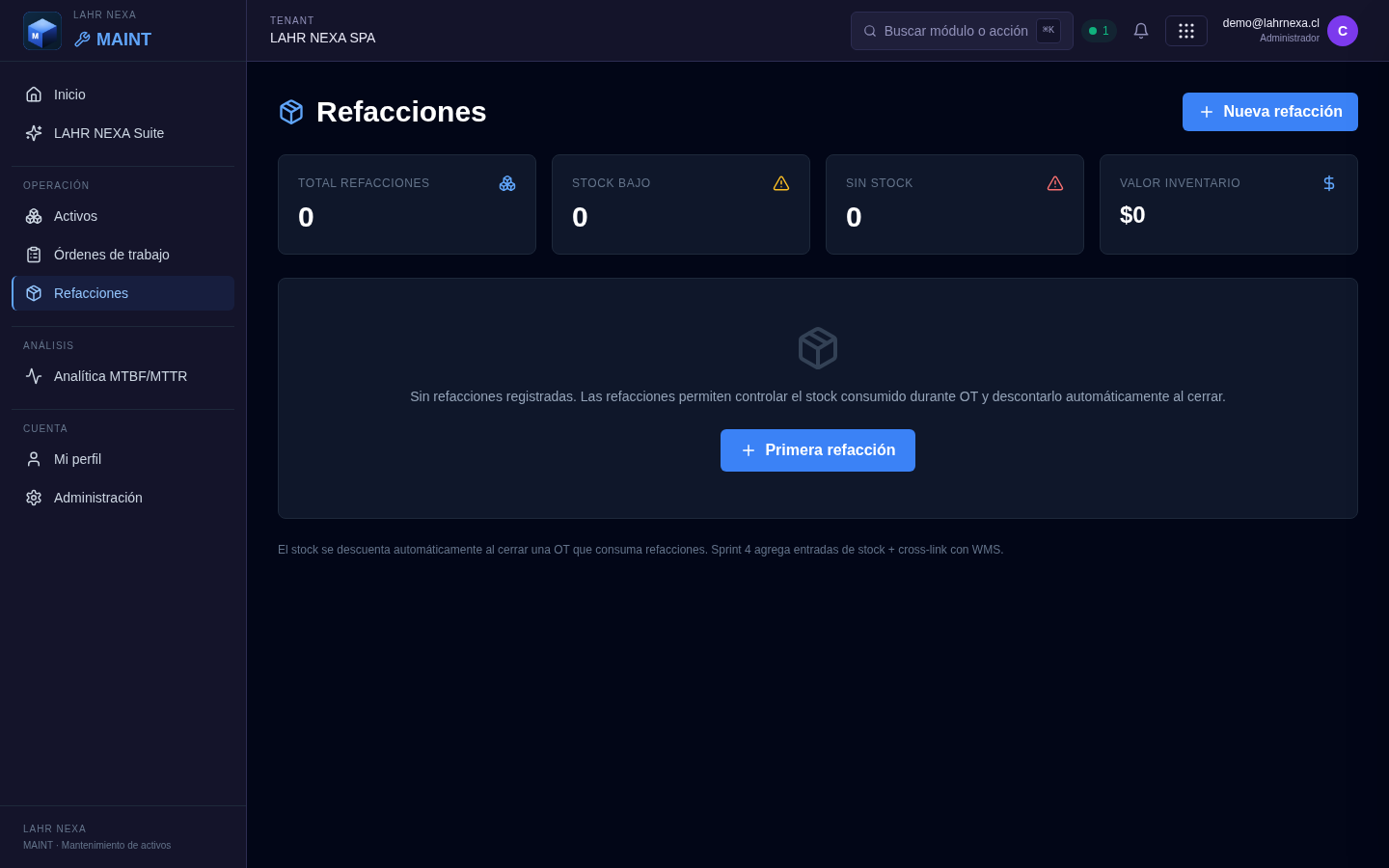Focus the Buscar módulo o acción search field
The image size is (1389, 868).
click(962, 31)
